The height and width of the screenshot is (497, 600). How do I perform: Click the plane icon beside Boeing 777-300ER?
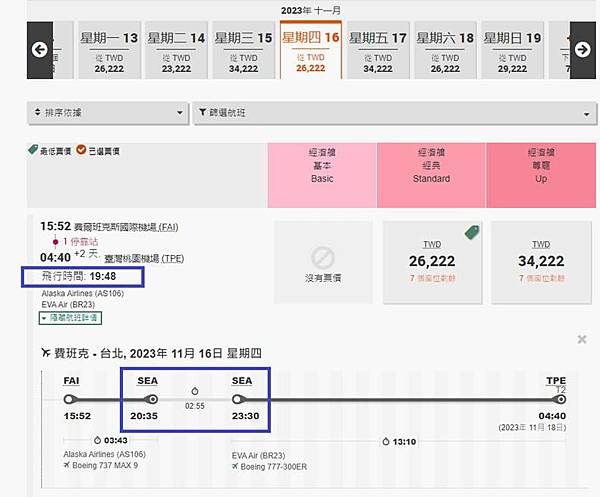235,466
